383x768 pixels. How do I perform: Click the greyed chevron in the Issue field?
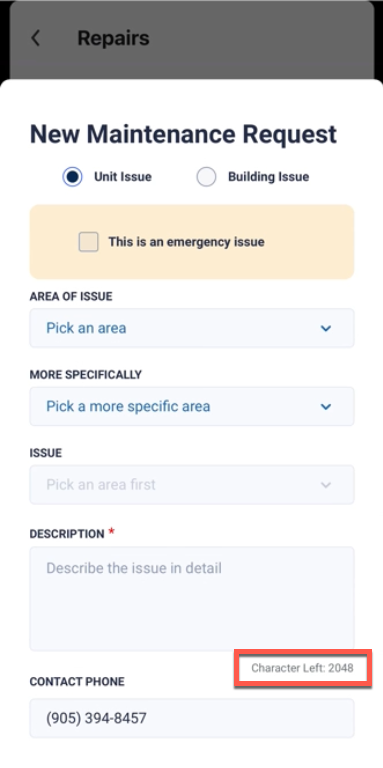click(326, 485)
